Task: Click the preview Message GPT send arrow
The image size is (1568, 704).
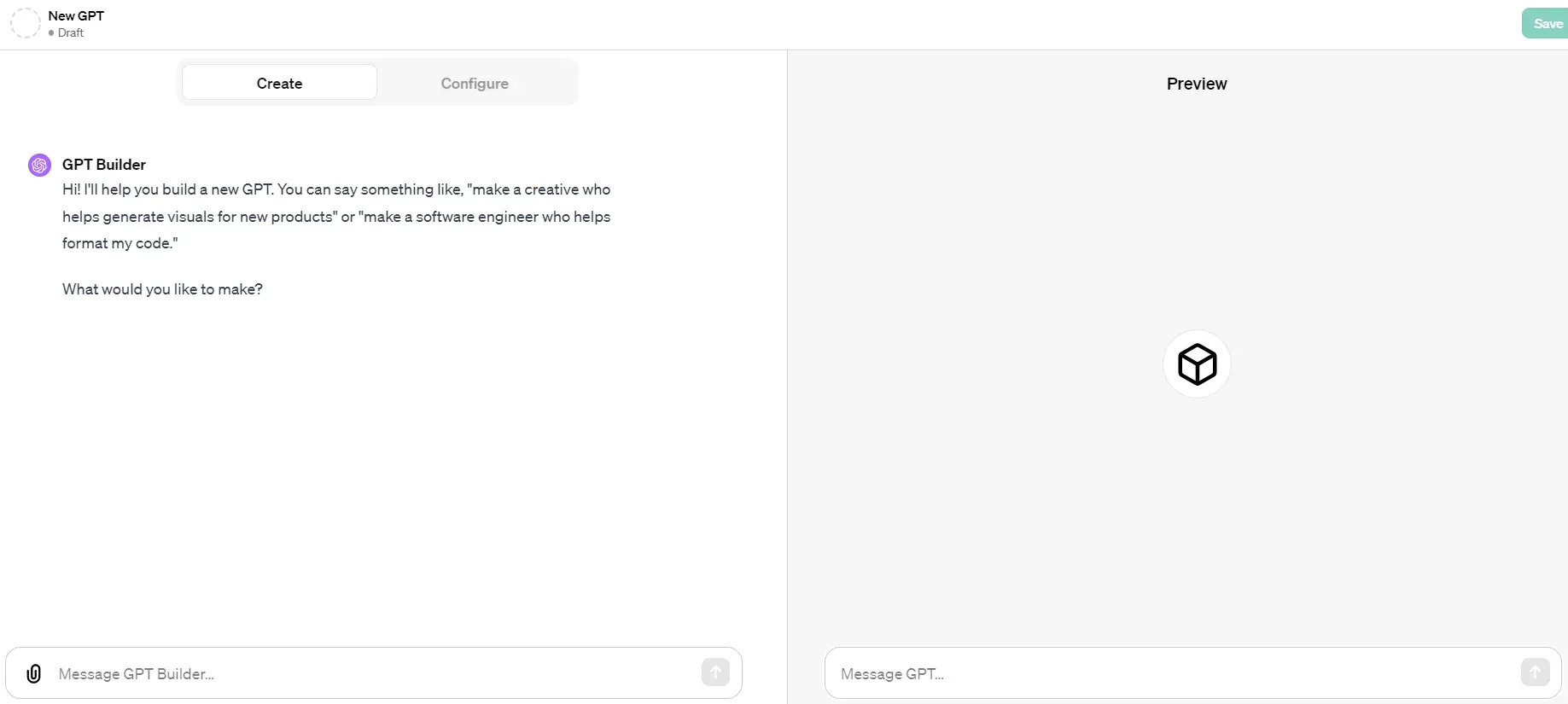Action: pyautogui.click(x=1535, y=672)
